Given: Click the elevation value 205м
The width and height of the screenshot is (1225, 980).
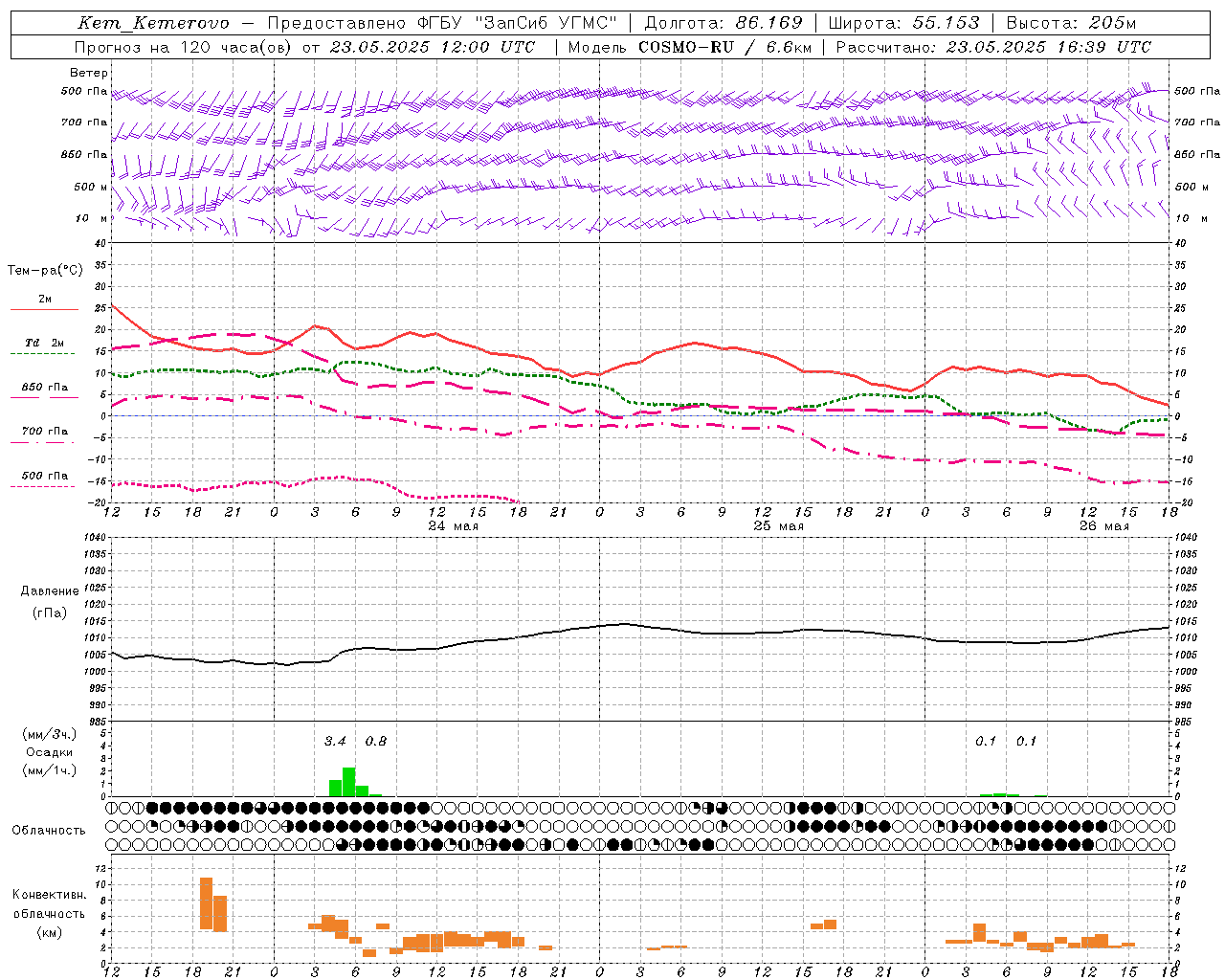Looking at the screenshot, I should click(1112, 23).
